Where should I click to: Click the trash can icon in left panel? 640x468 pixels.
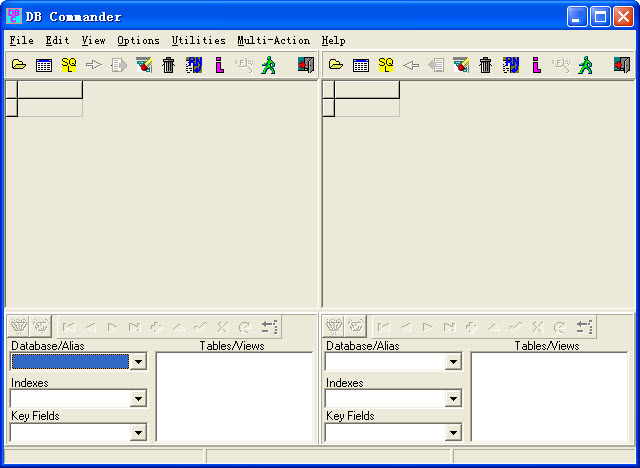(169, 65)
